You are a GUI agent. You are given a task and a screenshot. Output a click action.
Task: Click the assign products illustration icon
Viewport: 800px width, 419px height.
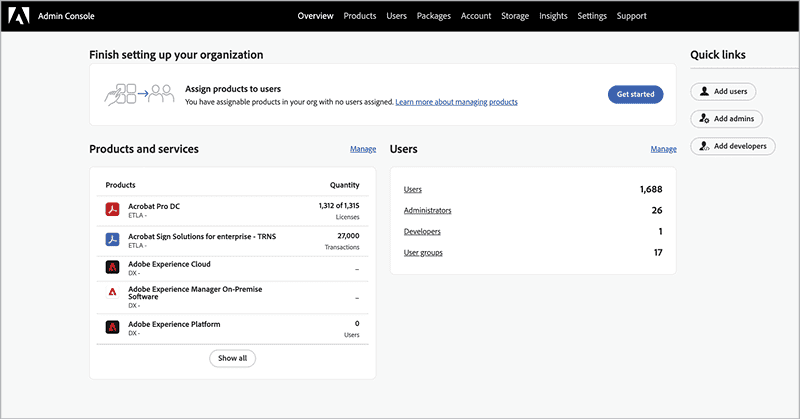click(x=139, y=94)
